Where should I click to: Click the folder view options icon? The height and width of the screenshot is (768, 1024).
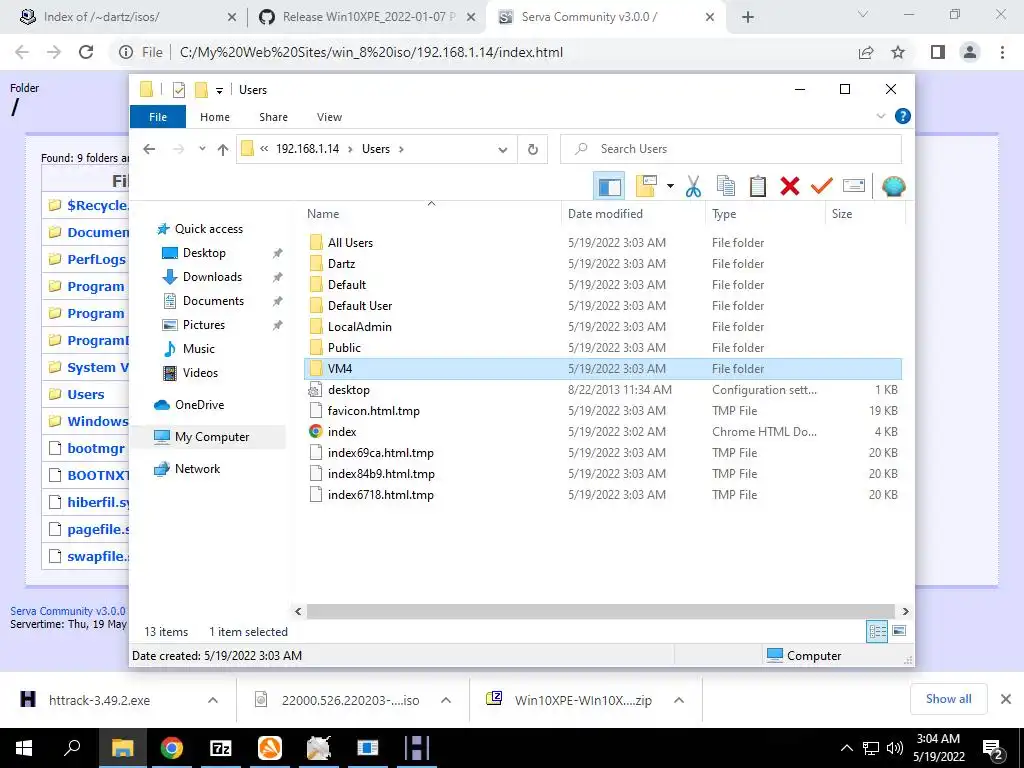coord(646,186)
